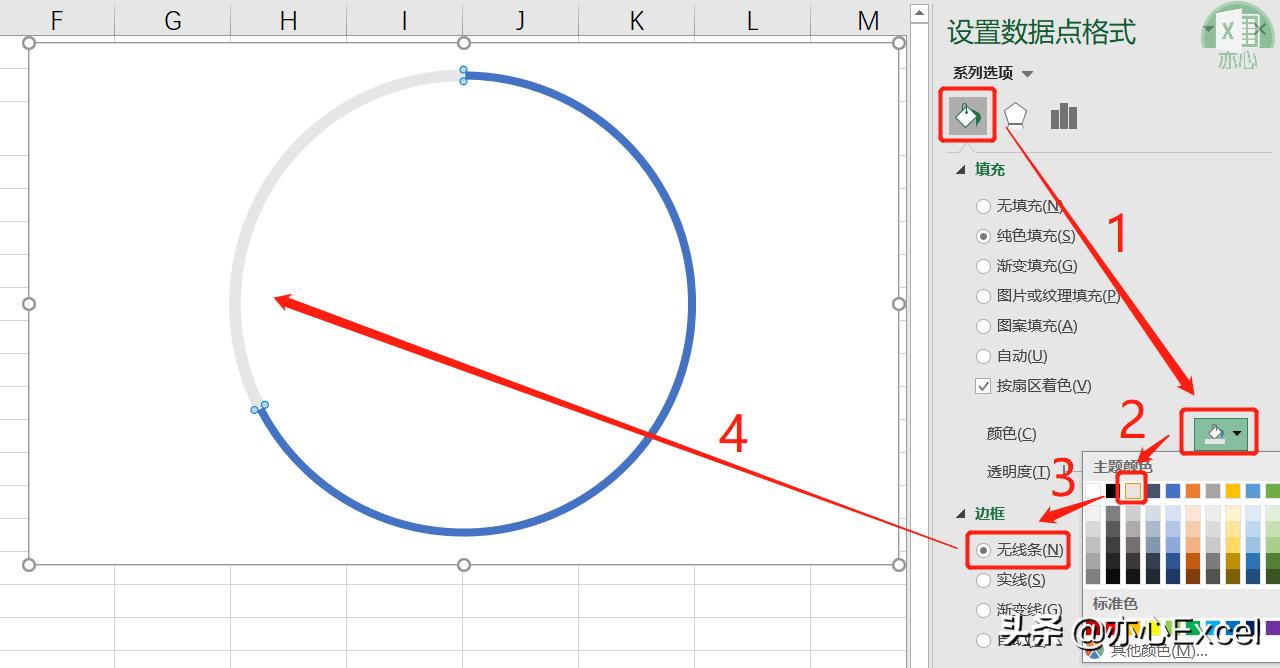
Task: Click column header K
Action: tap(635, 20)
